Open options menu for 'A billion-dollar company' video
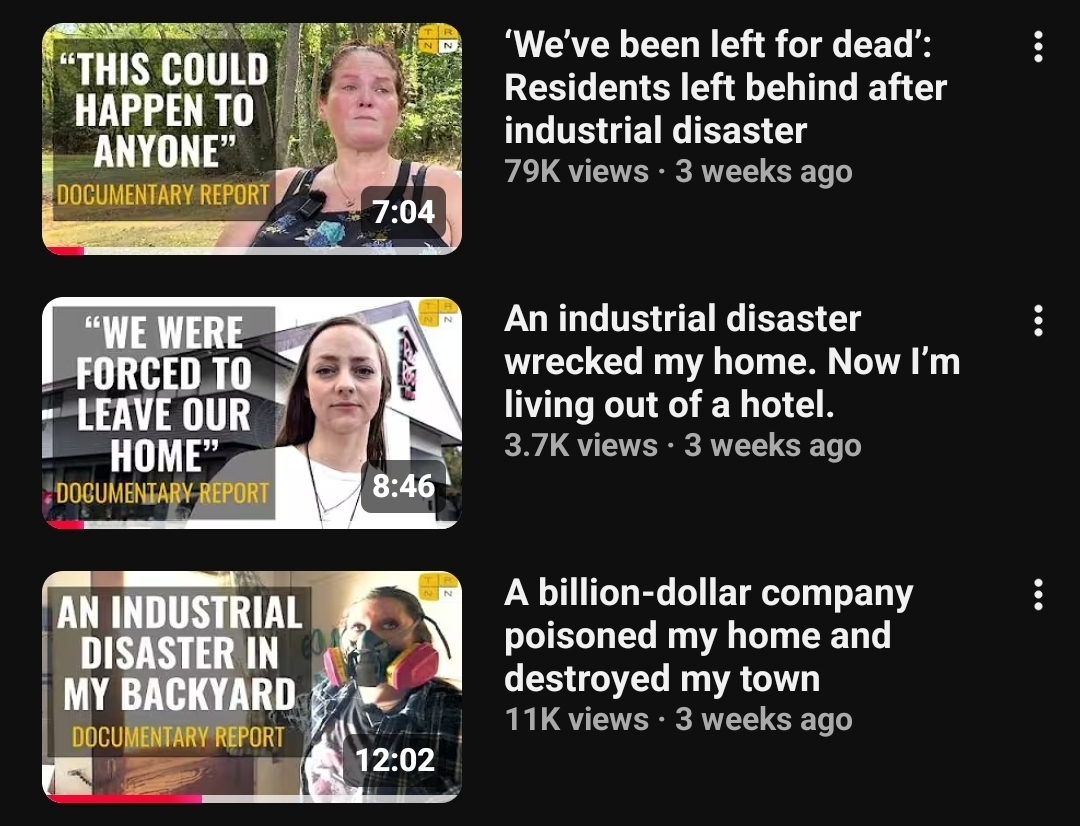Image resolution: width=1080 pixels, height=826 pixels. pos(1038,595)
